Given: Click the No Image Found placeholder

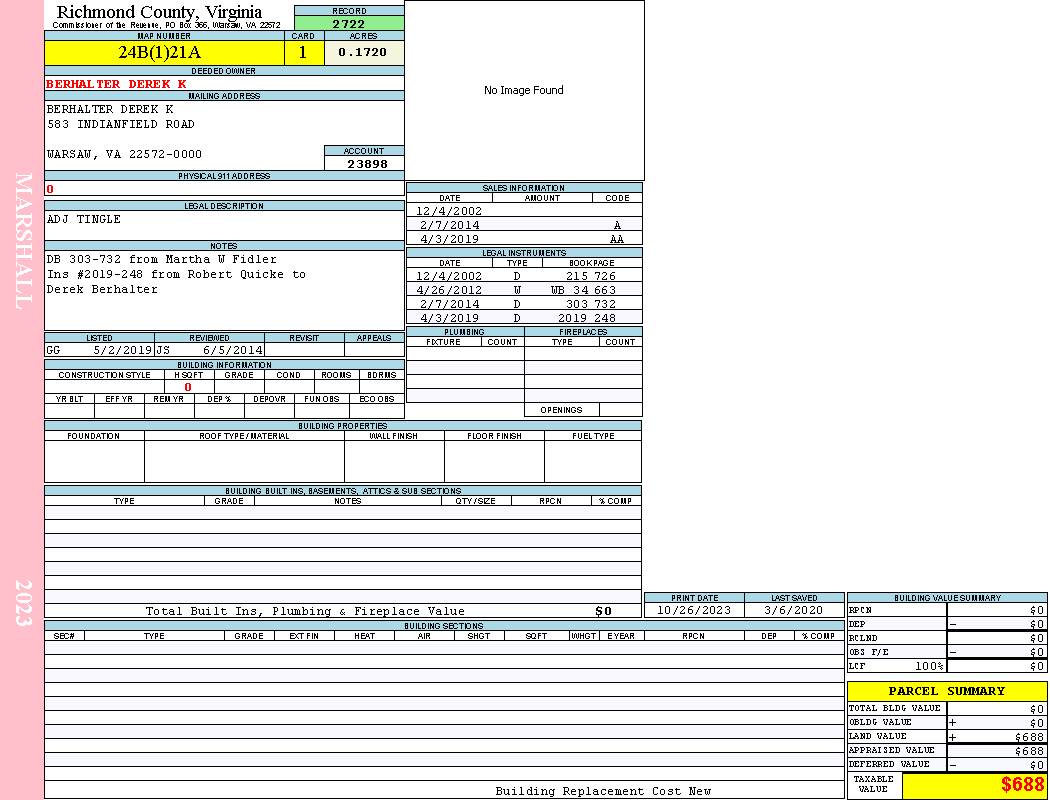Looking at the screenshot, I should click(x=523, y=90).
